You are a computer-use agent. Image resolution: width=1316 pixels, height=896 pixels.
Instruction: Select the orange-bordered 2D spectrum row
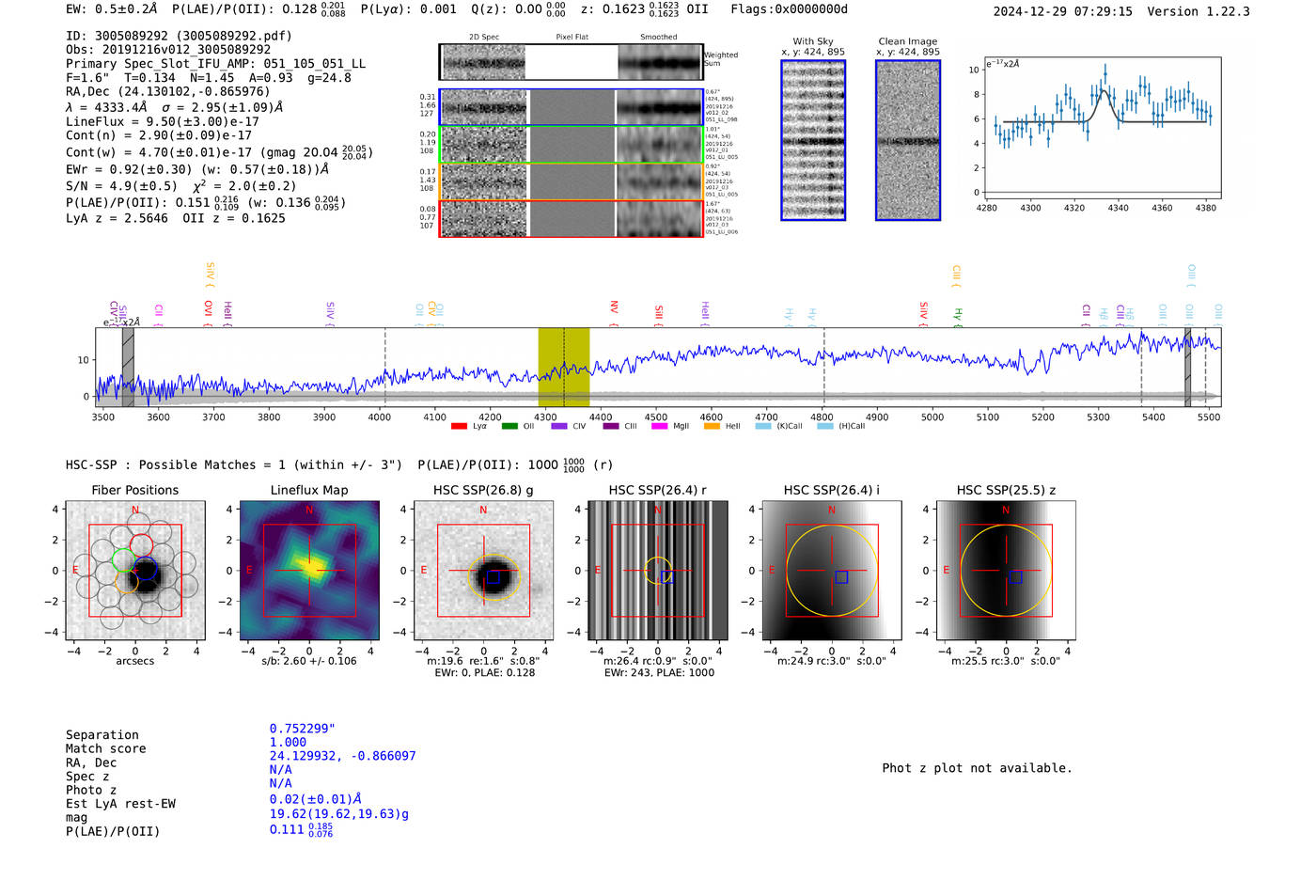pos(572,181)
